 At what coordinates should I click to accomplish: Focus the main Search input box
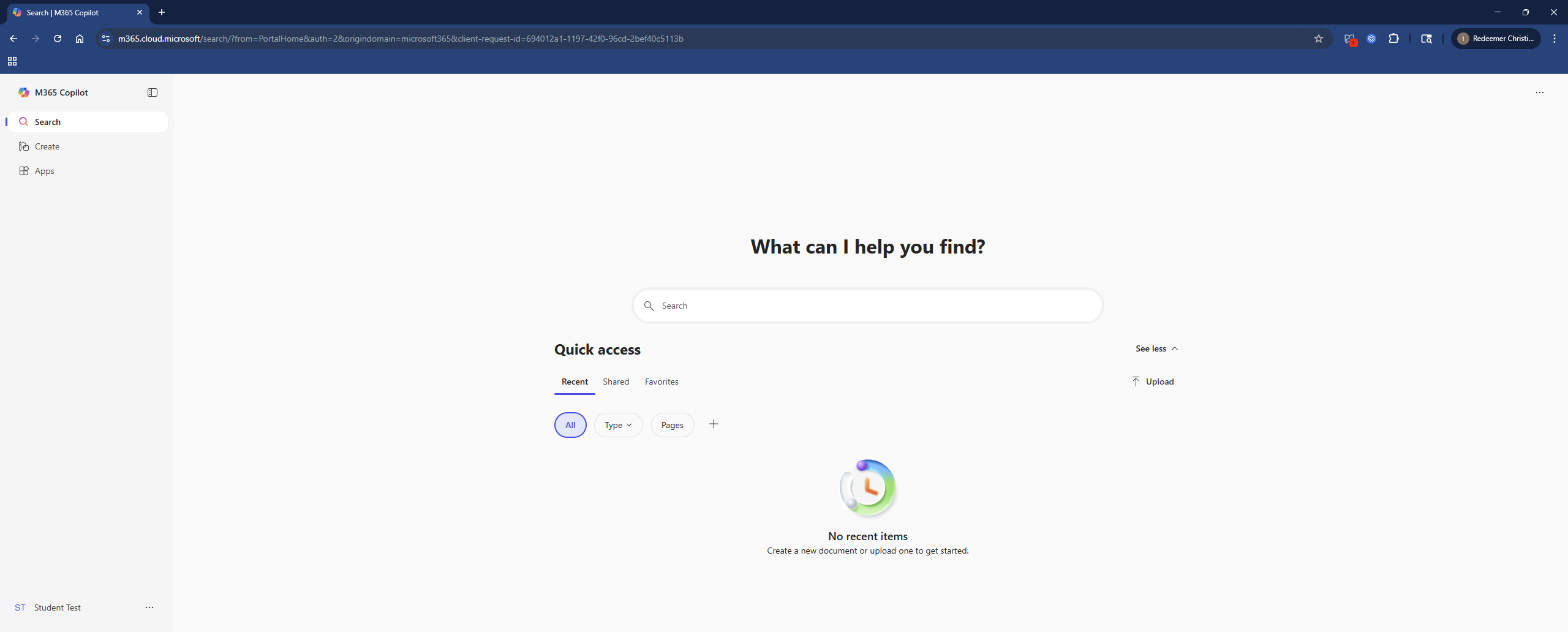868,306
